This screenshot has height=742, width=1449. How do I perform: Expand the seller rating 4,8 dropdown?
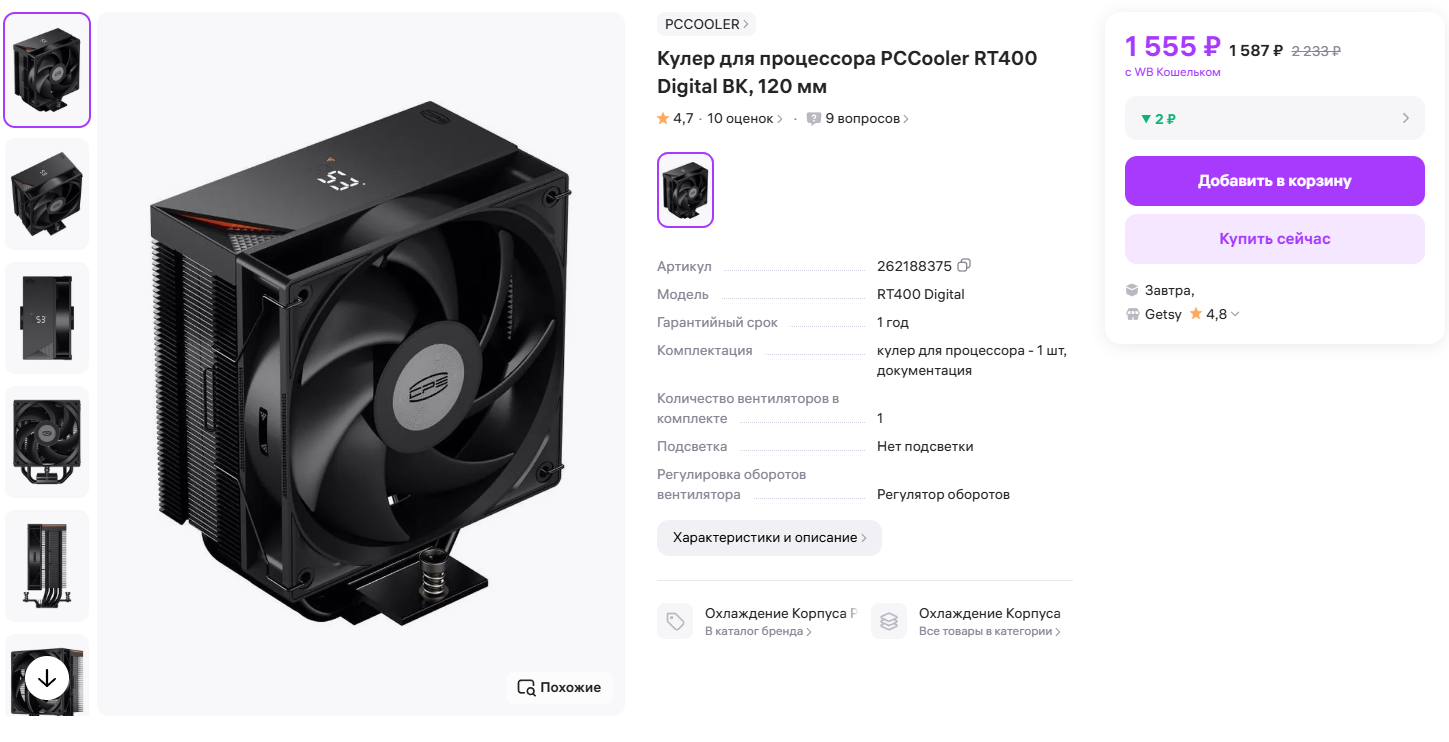pos(1235,314)
